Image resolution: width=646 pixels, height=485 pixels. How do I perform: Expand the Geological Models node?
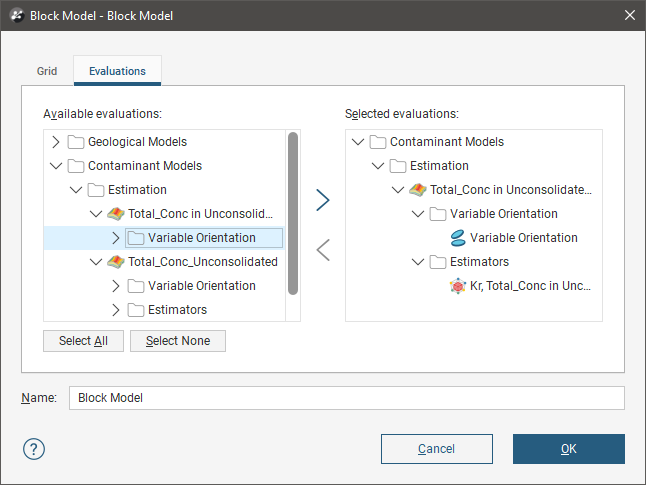55,142
